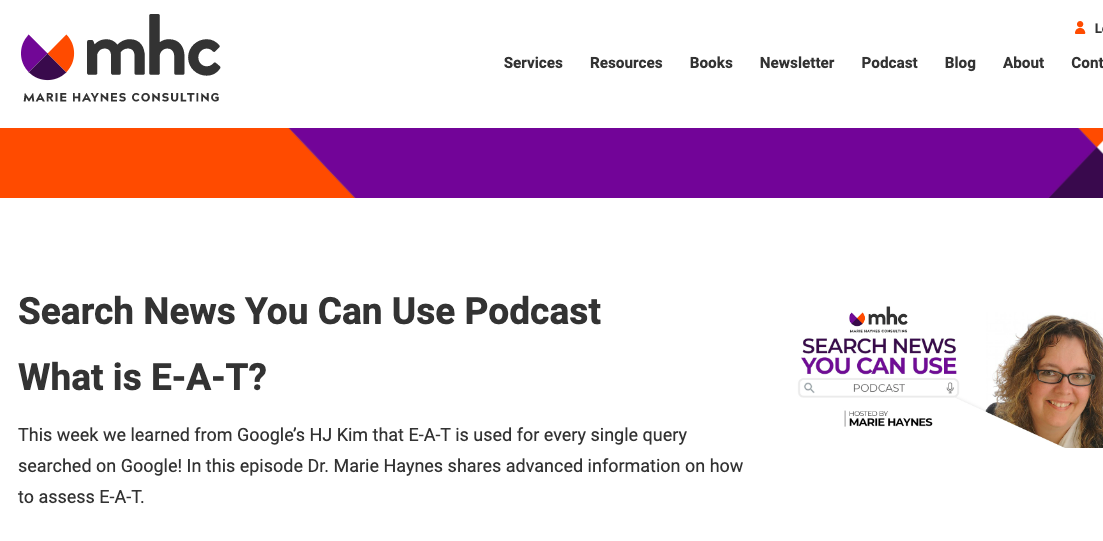Go to the Books page
Viewport: 1103px width, 541px height.
point(710,63)
